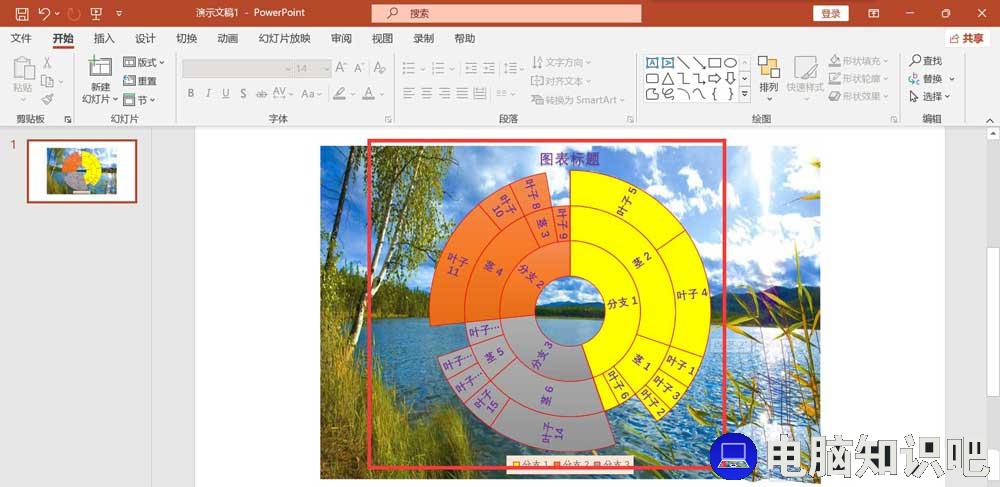
Task: Toggle Bold formatting
Action: (191, 93)
